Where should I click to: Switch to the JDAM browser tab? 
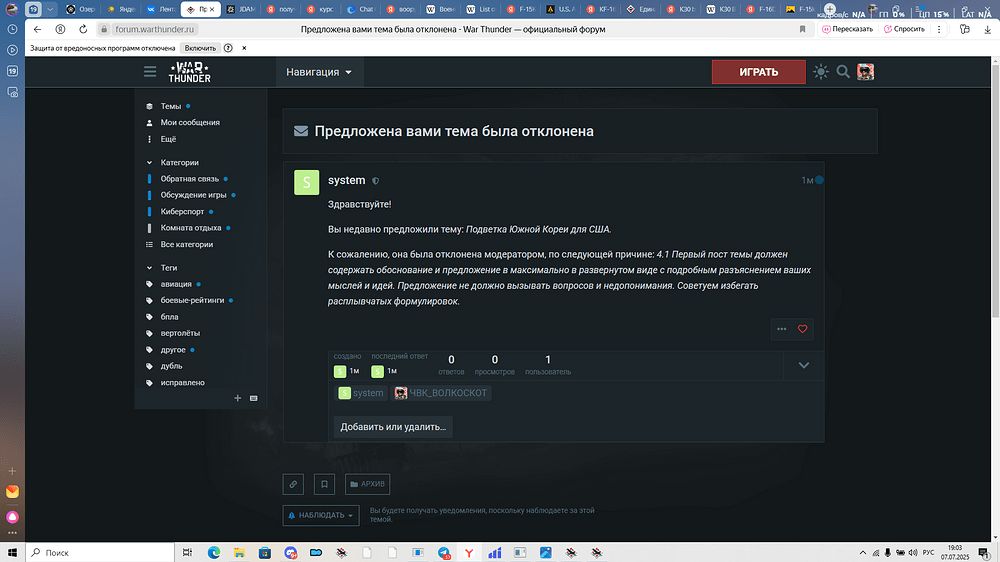240,9
